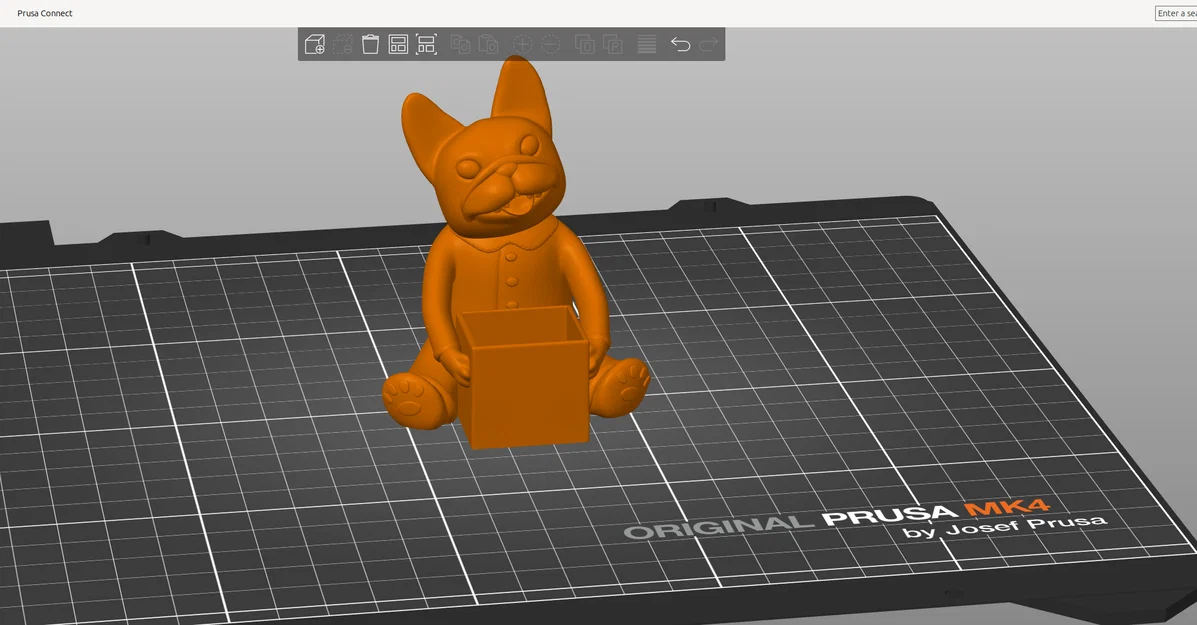This screenshot has width=1197, height=625.
Task: Click the greyed-out Delete selected object icon
Action: 343,44
